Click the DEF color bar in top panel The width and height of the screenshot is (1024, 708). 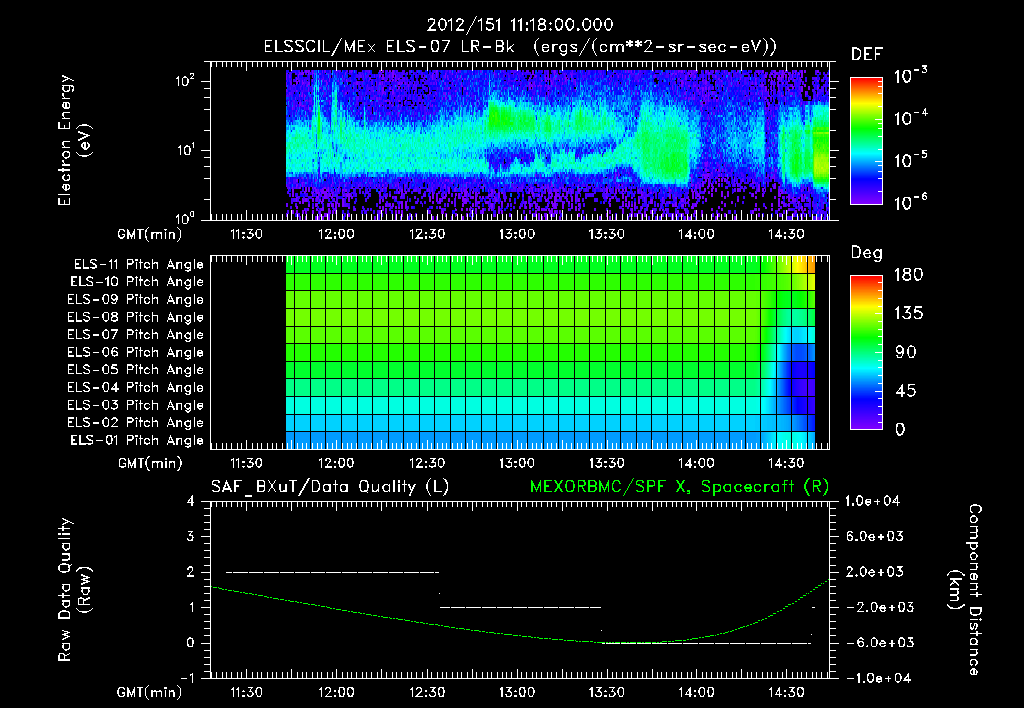866,141
